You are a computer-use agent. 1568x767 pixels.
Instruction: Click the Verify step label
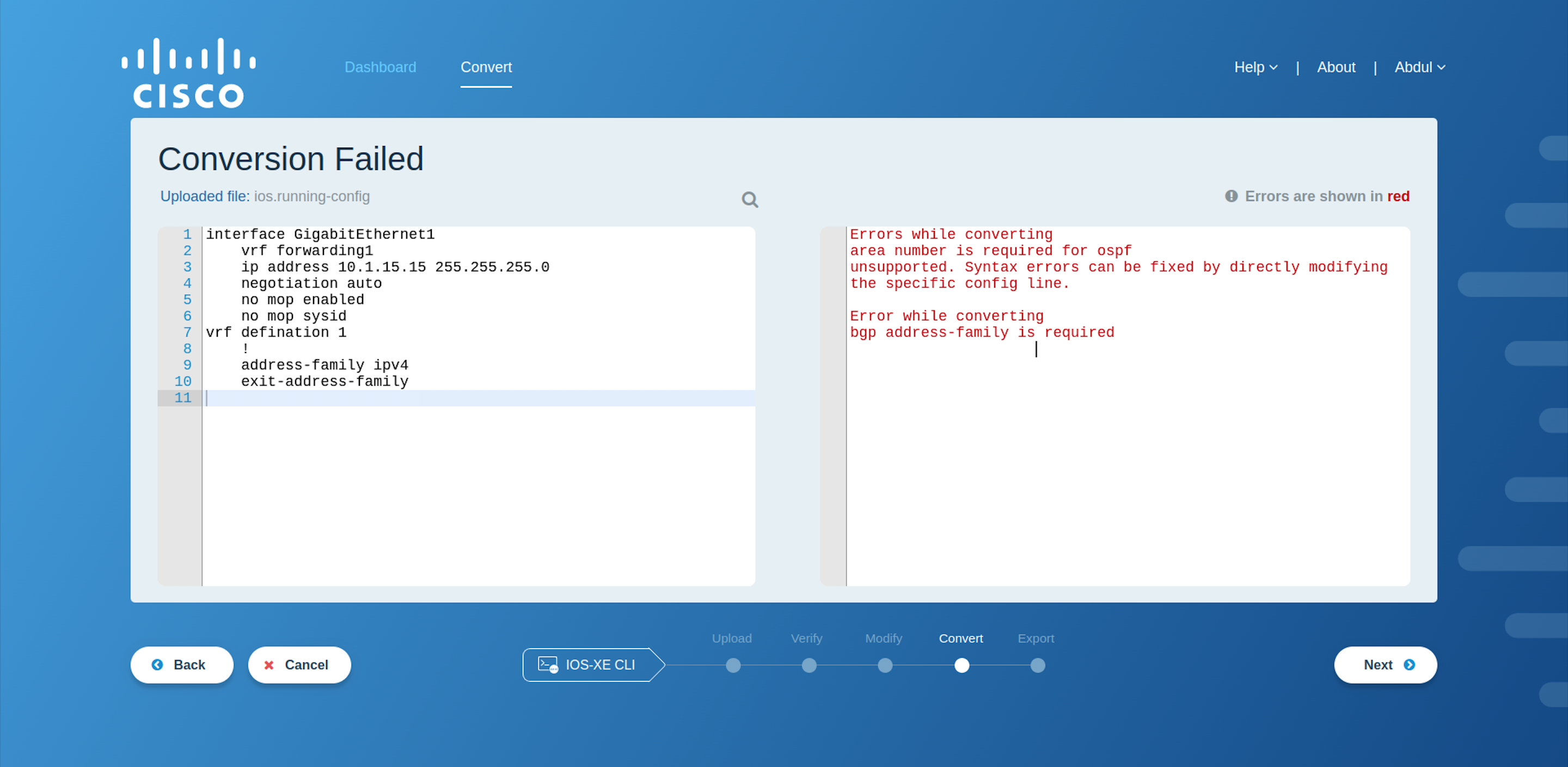click(x=806, y=638)
